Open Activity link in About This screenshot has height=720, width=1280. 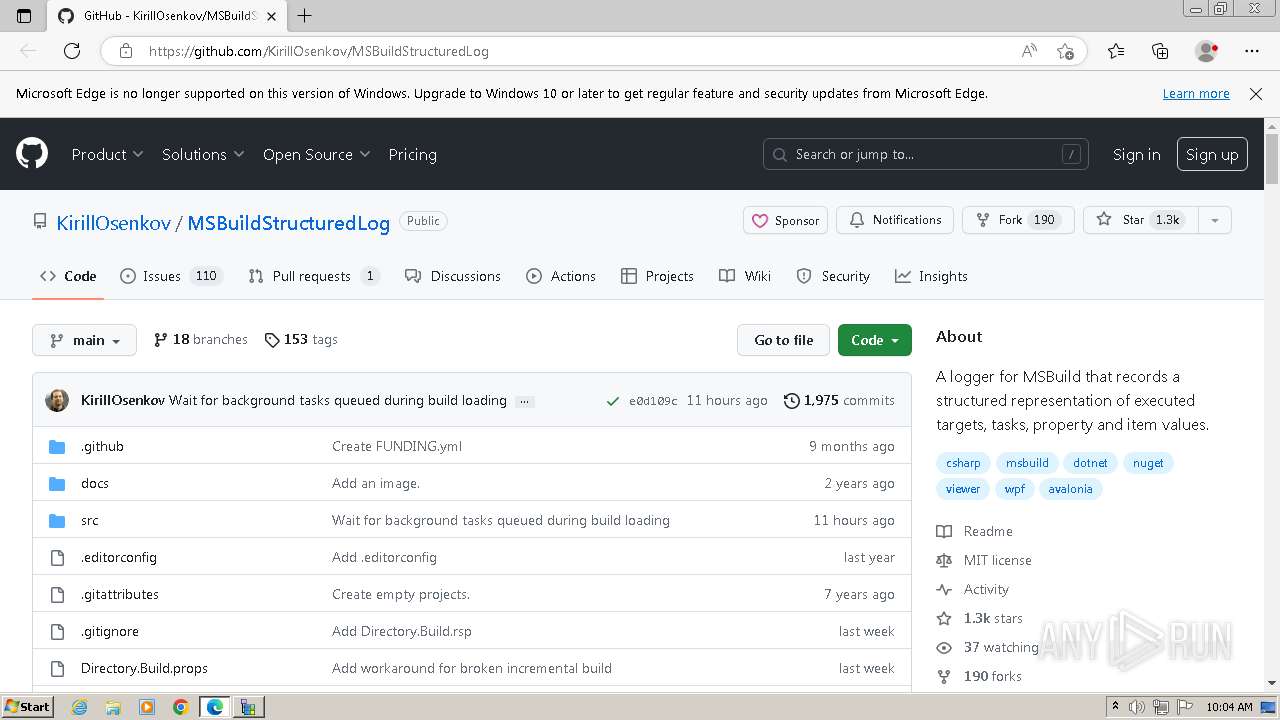click(973, 589)
